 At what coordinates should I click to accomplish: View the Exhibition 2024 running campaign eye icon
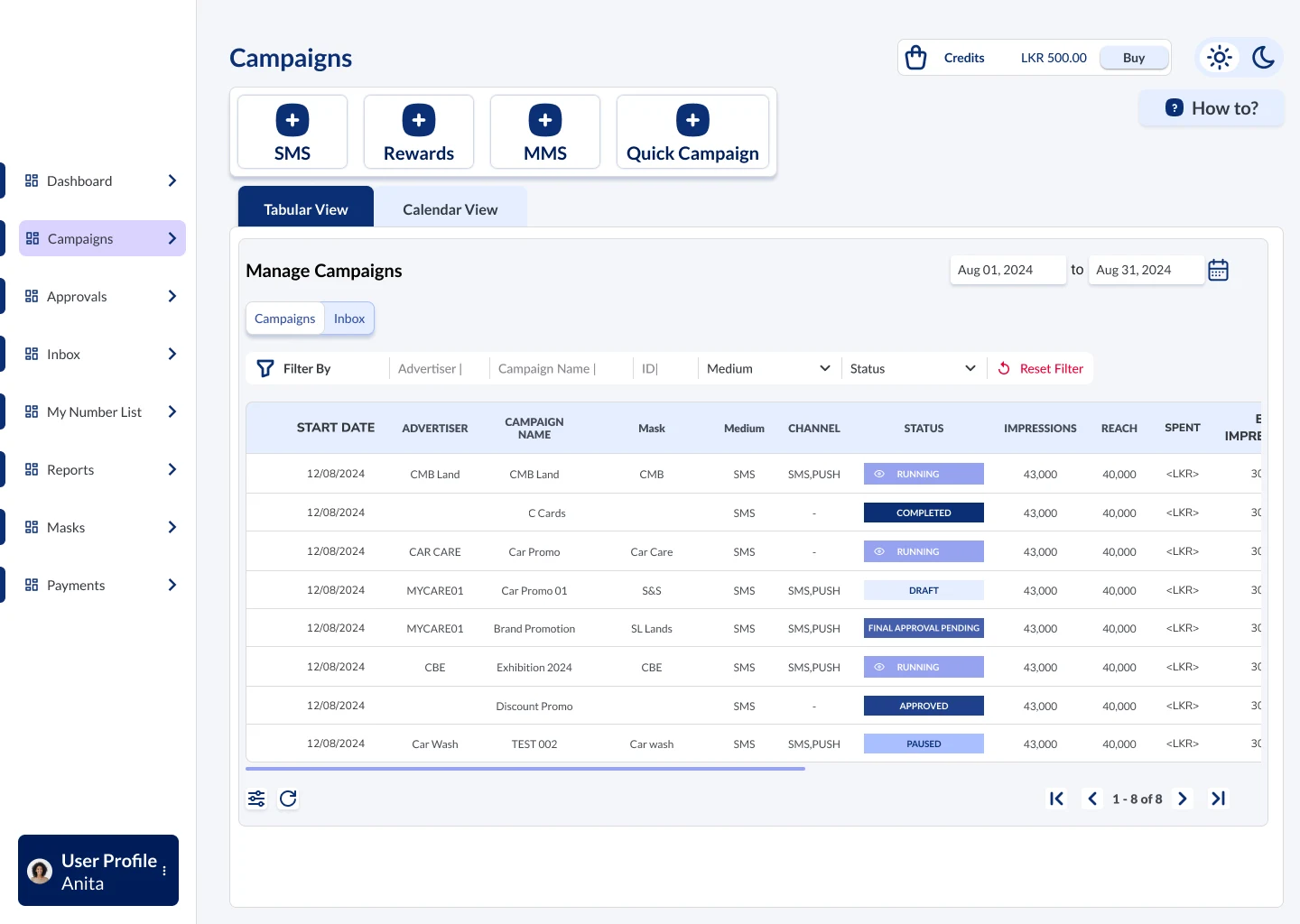coord(879,667)
